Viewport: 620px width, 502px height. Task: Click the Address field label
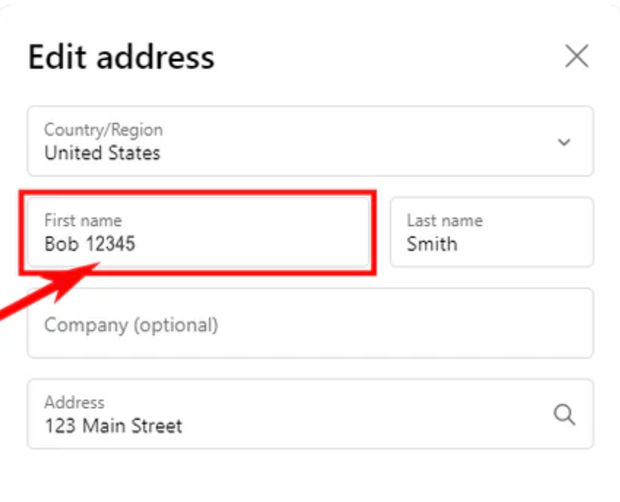[x=73, y=402]
